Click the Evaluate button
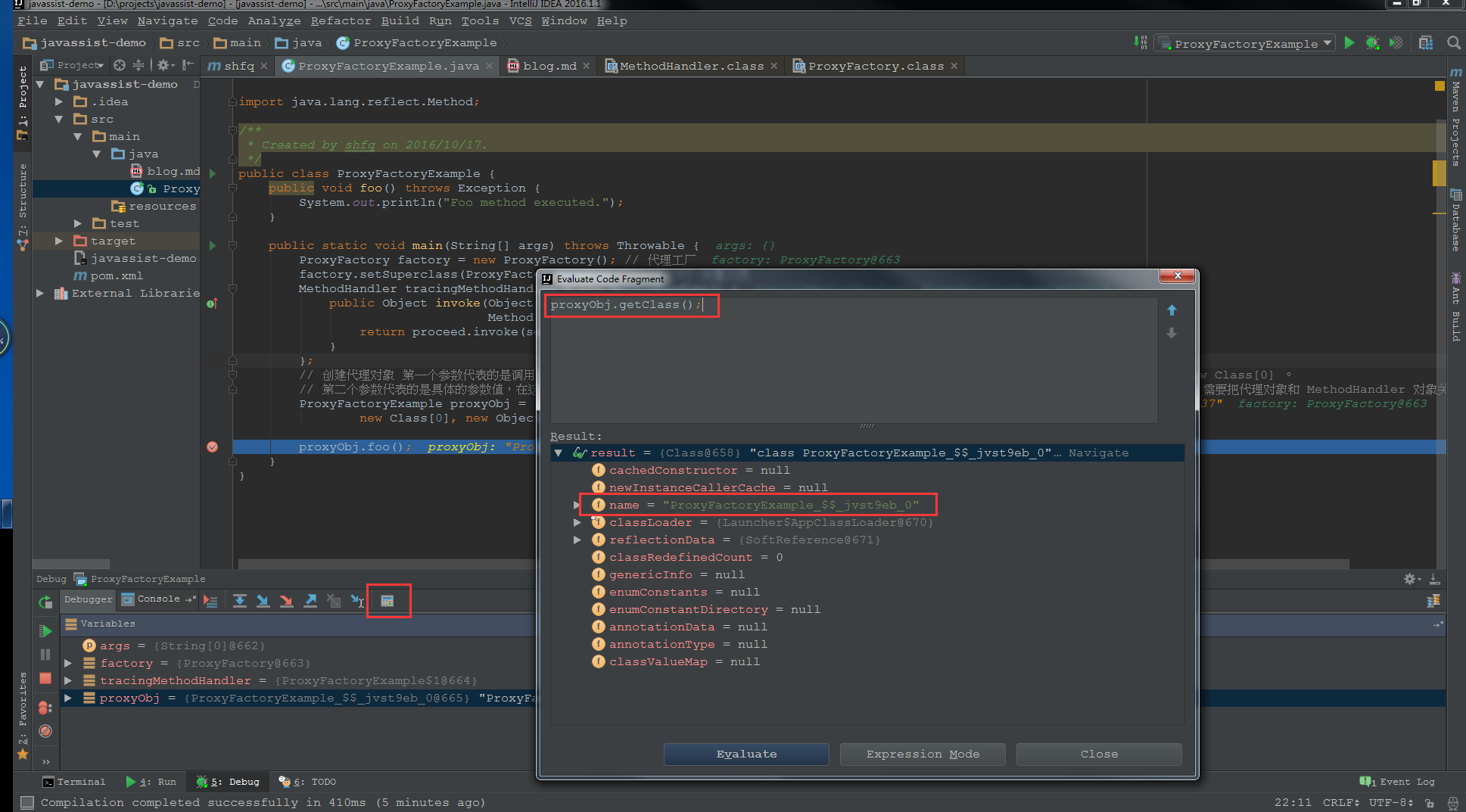Screen dimensions: 1466x812 point(746,754)
